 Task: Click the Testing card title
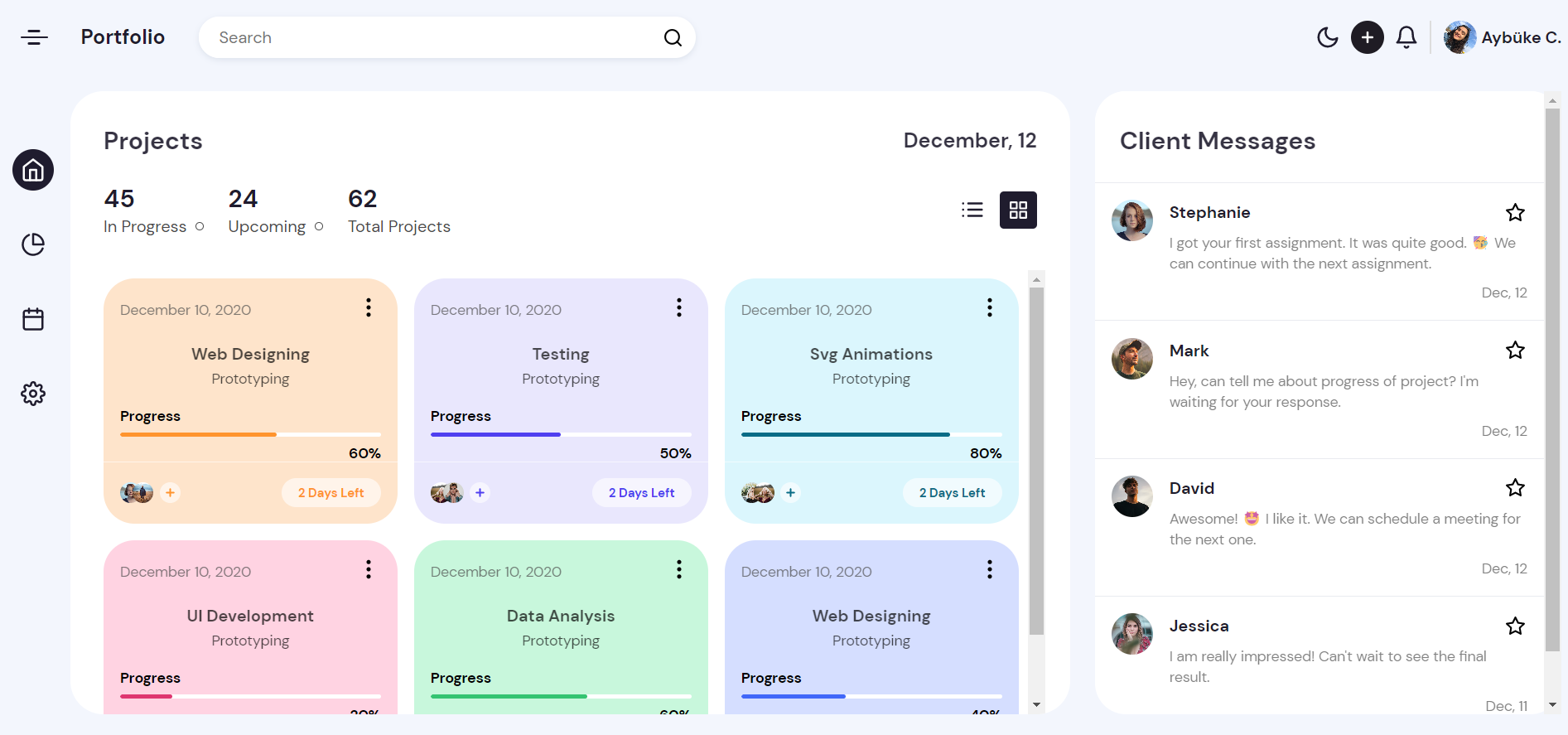[x=561, y=354]
